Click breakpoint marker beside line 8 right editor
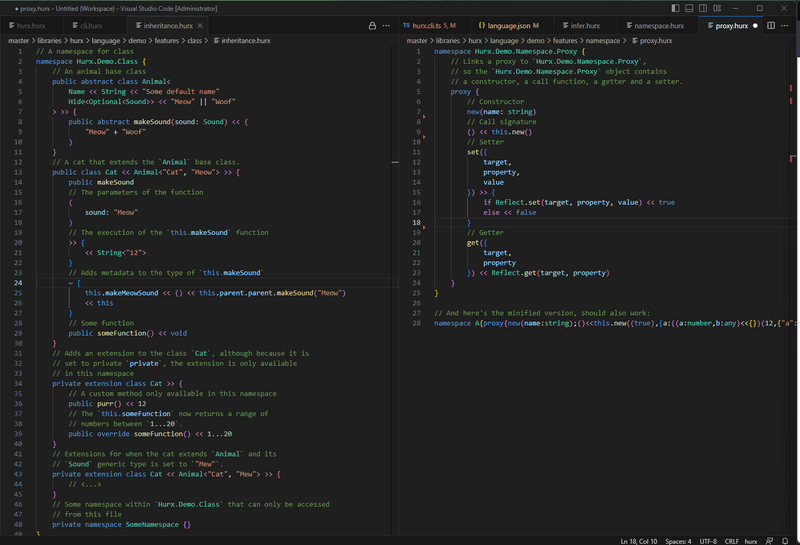Screen dimensions: 800x545 (x=424, y=117)
